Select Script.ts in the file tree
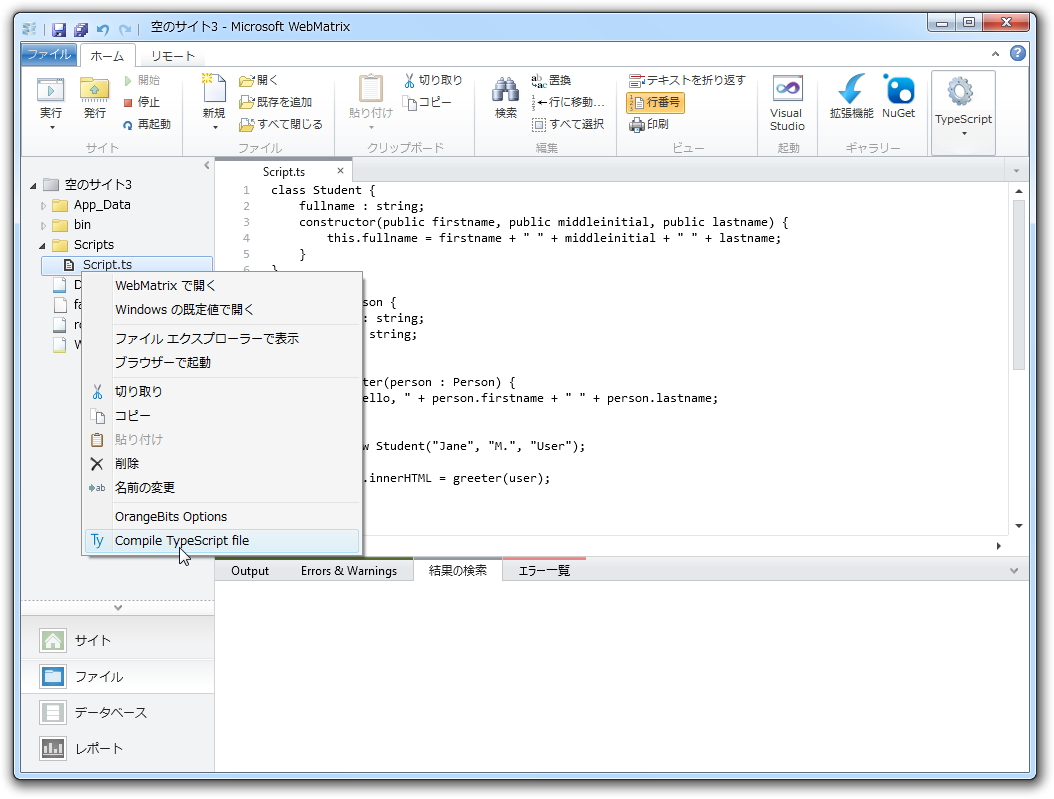The height and width of the screenshot is (799, 1054). [126, 265]
